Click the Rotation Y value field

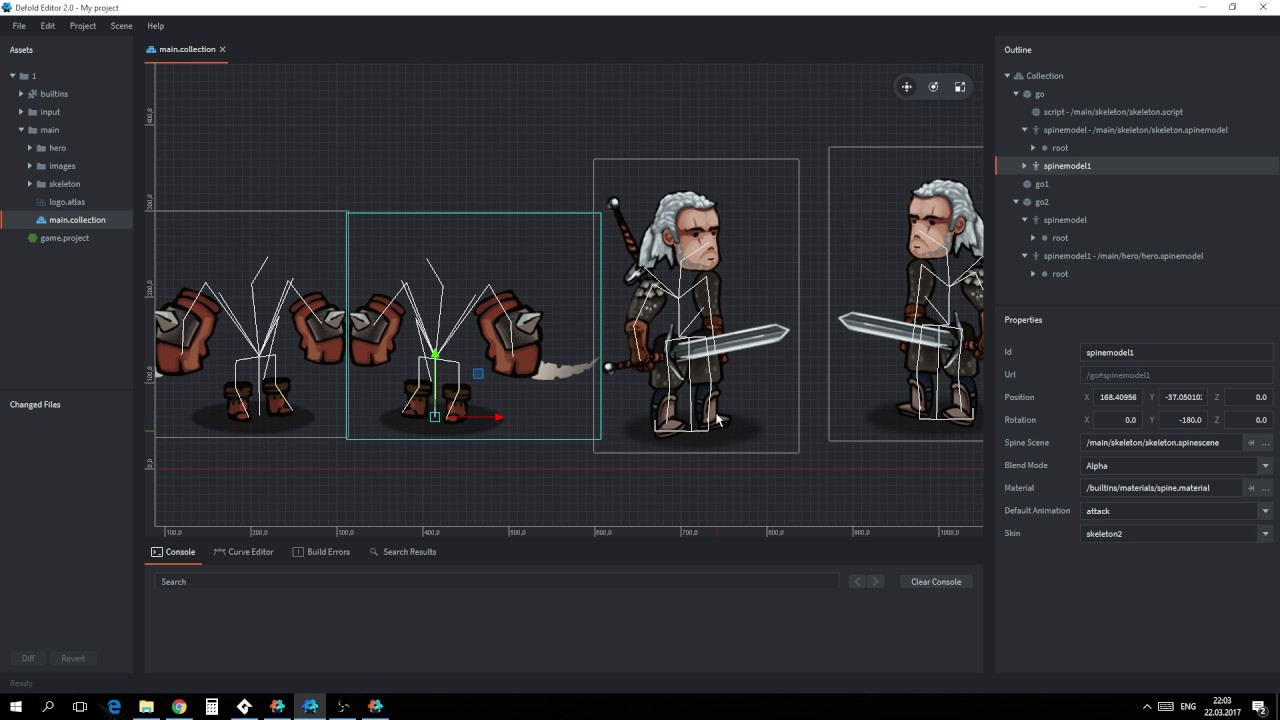pos(1183,420)
